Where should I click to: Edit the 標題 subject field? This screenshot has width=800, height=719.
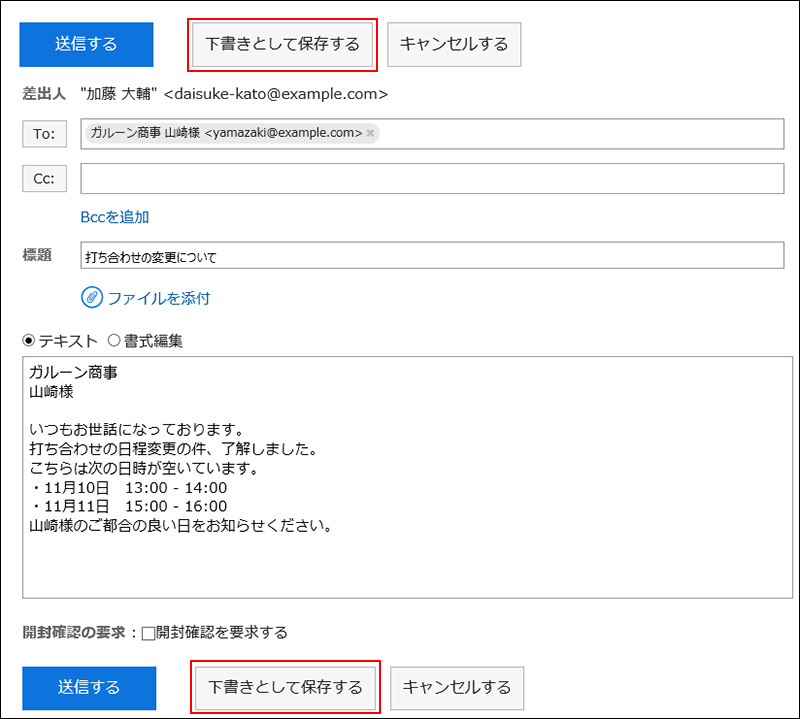click(432, 256)
